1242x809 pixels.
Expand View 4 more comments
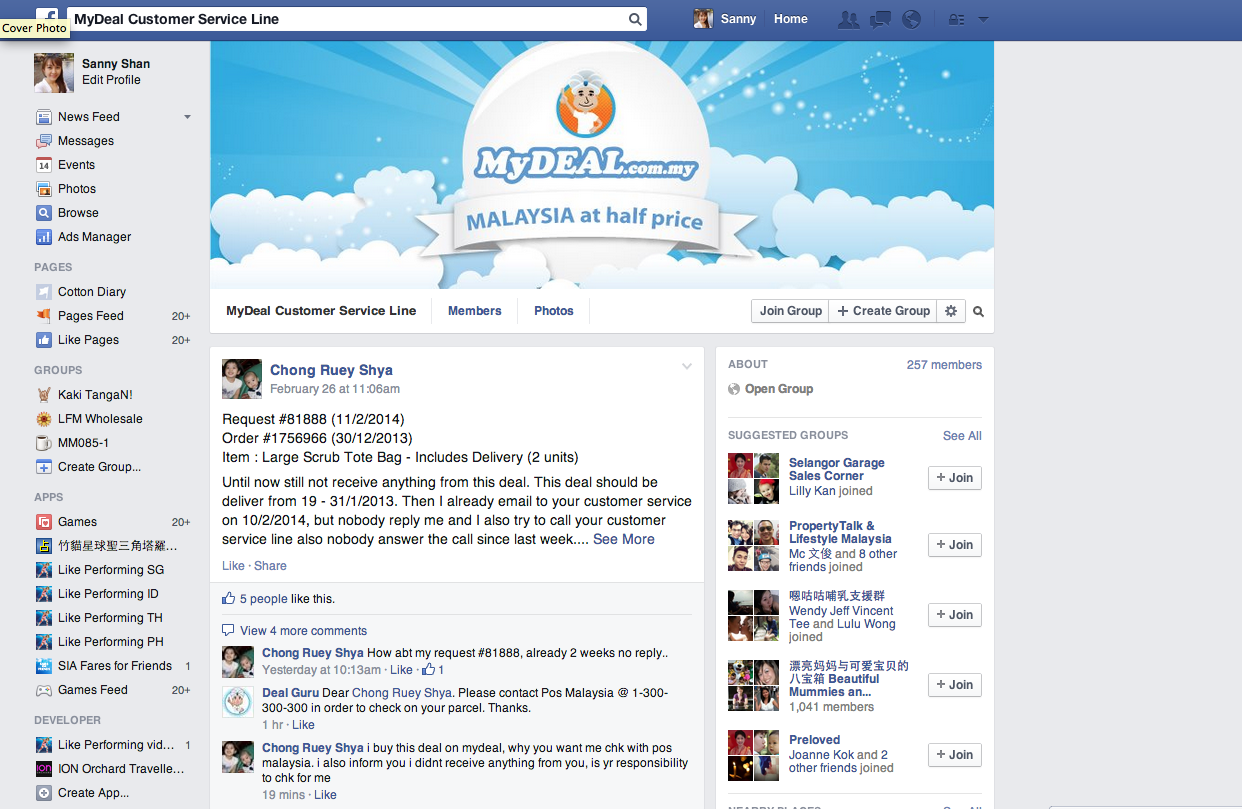pyautogui.click(x=303, y=631)
